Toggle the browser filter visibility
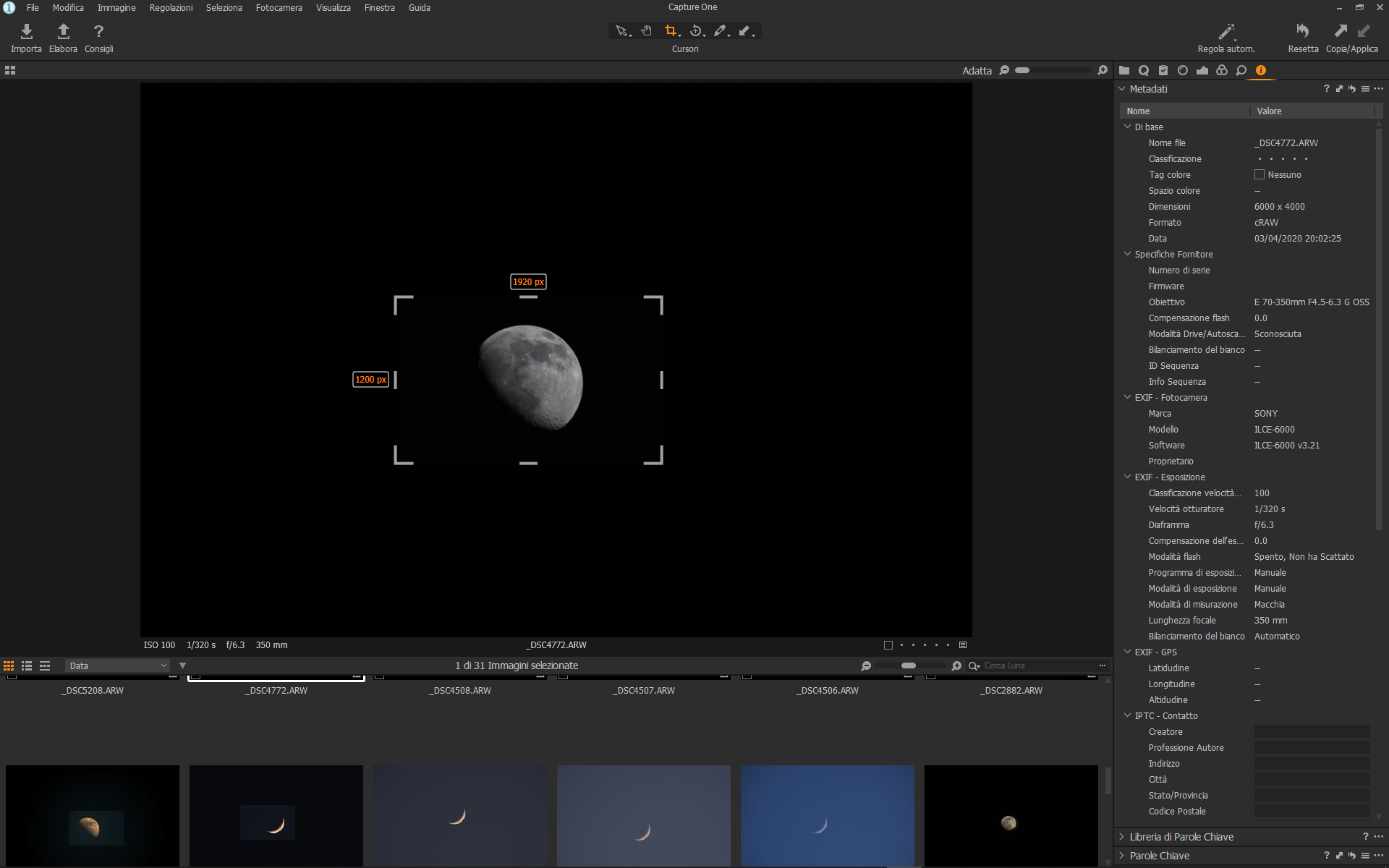1389x868 pixels. click(182, 665)
